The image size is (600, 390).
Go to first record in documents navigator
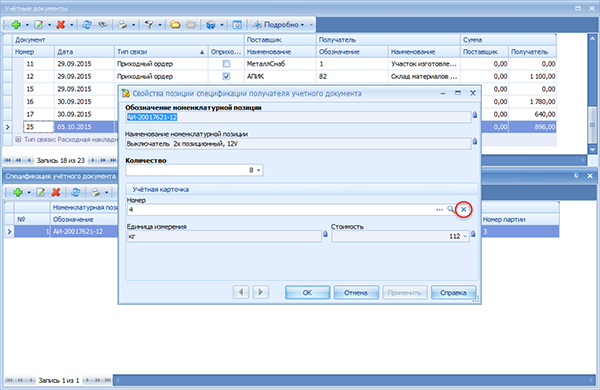point(7,160)
